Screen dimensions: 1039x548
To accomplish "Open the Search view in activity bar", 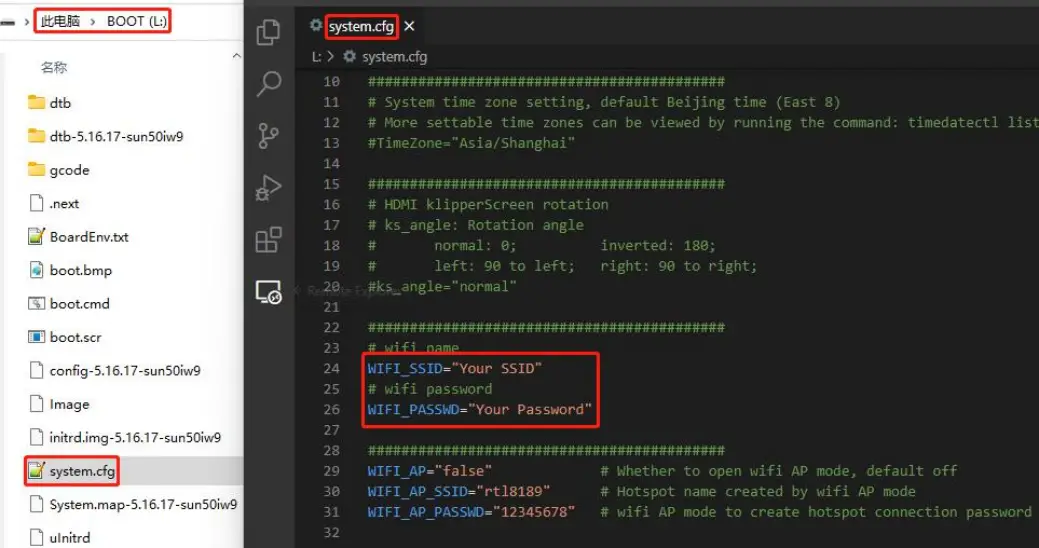I will 268,83.
